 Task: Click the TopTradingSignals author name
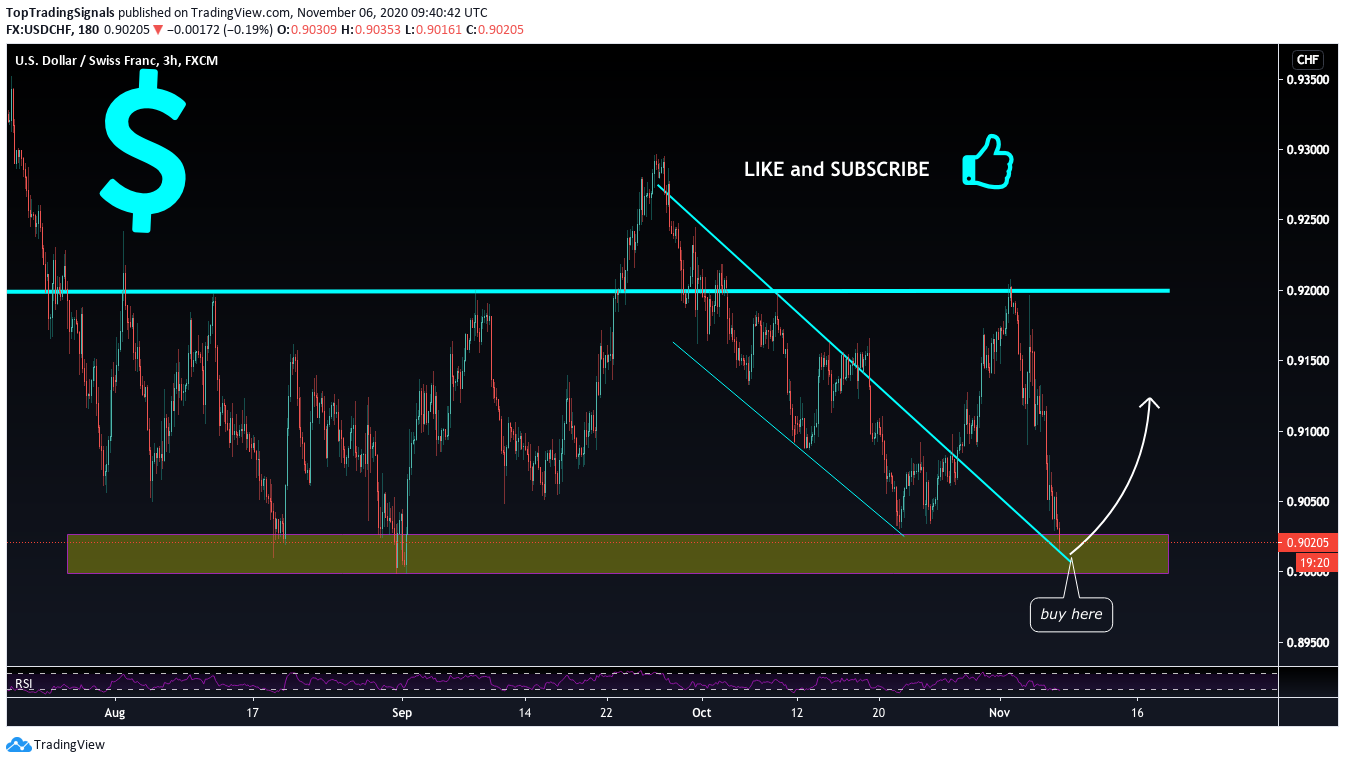(x=59, y=13)
